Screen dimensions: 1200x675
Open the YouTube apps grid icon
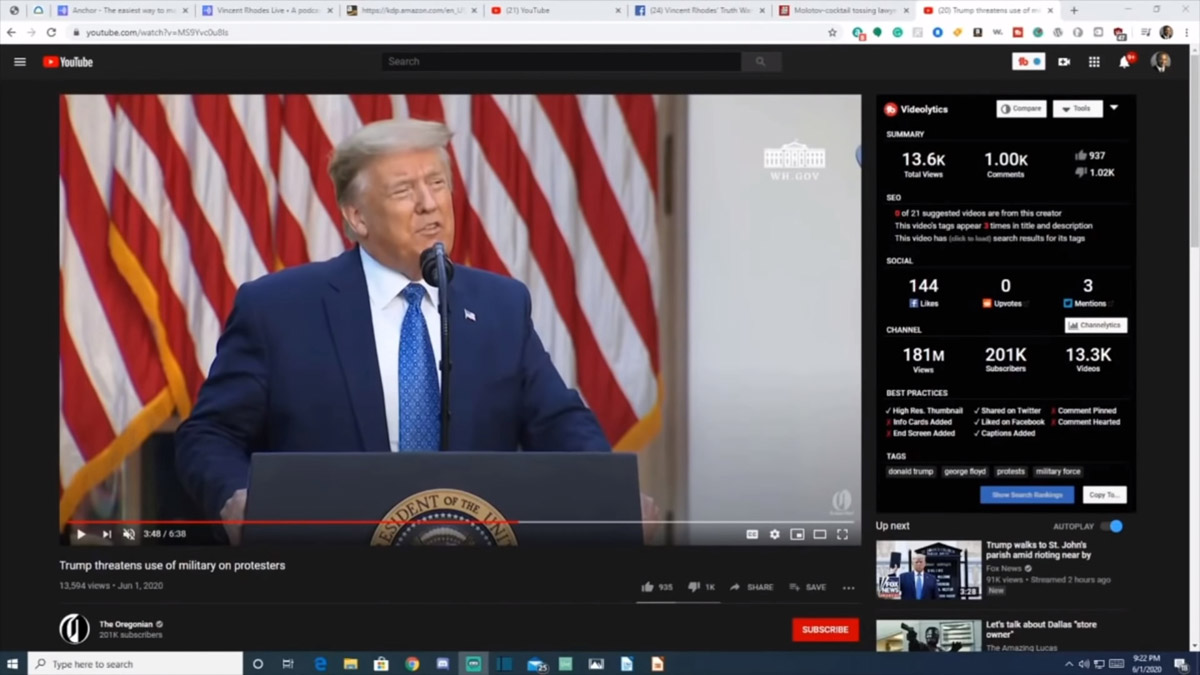click(x=1094, y=62)
